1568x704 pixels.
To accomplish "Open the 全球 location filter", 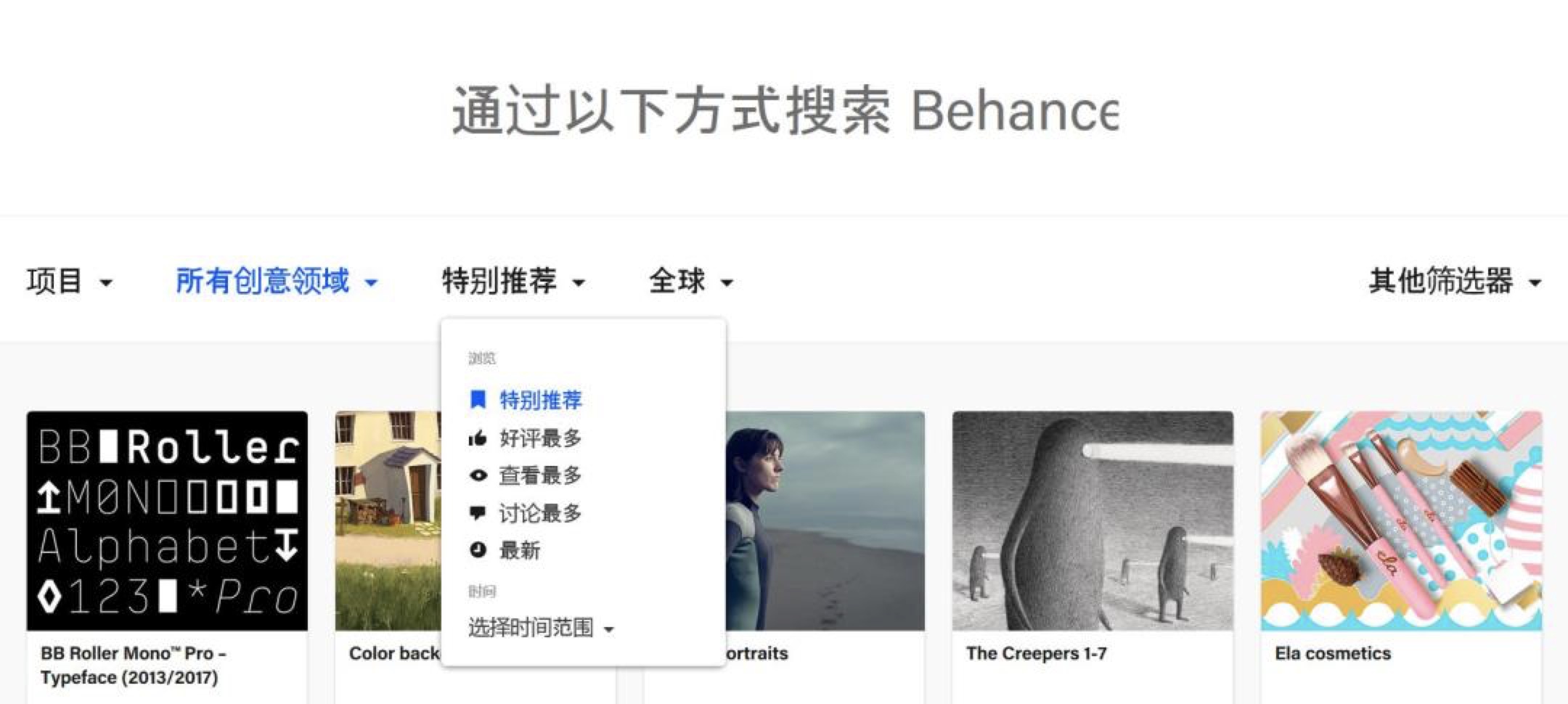I will (x=690, y=281).
